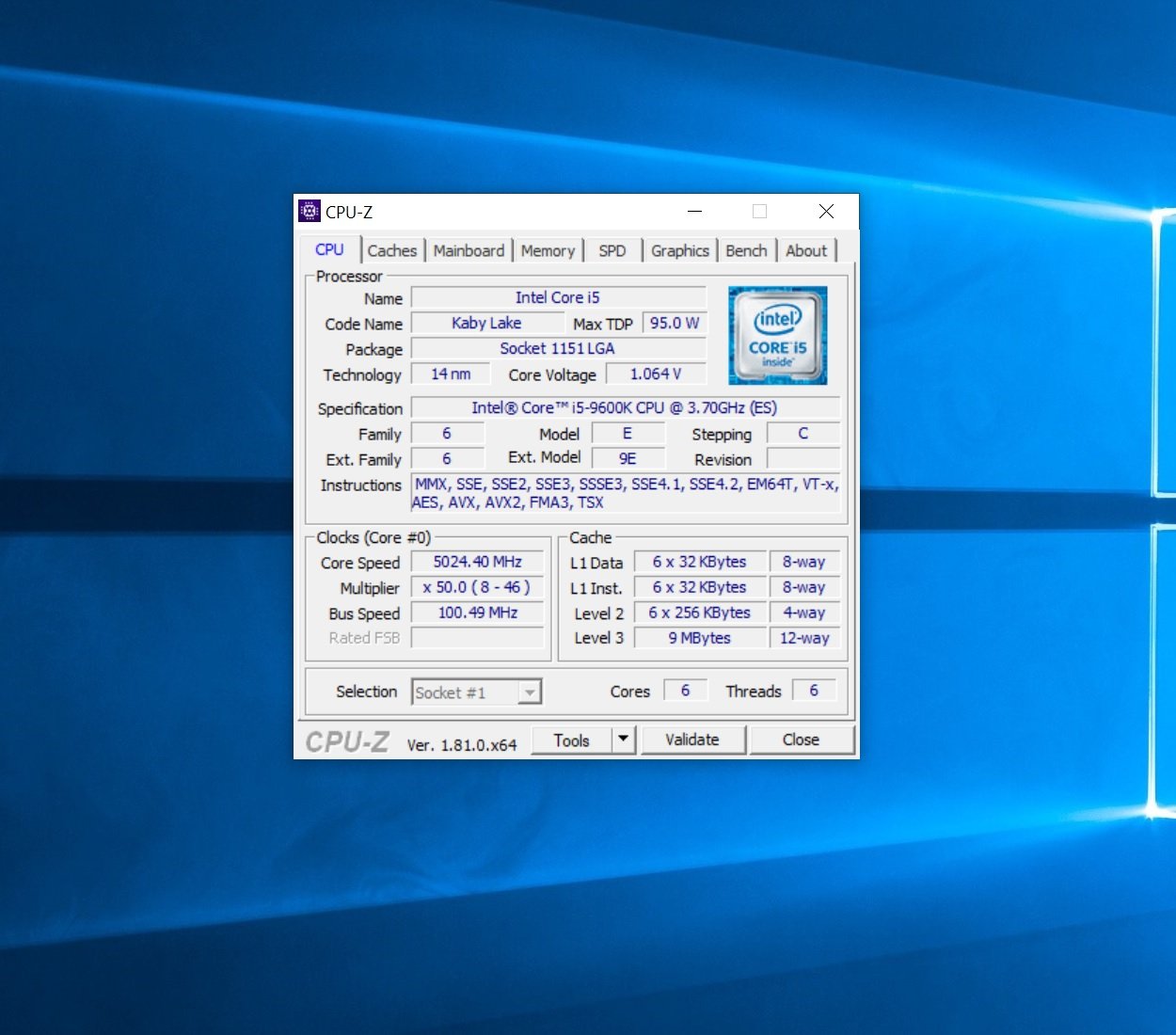Click the Level 2 4-way associativity value
The image size is (1176, 1035).
pos(804,613)
